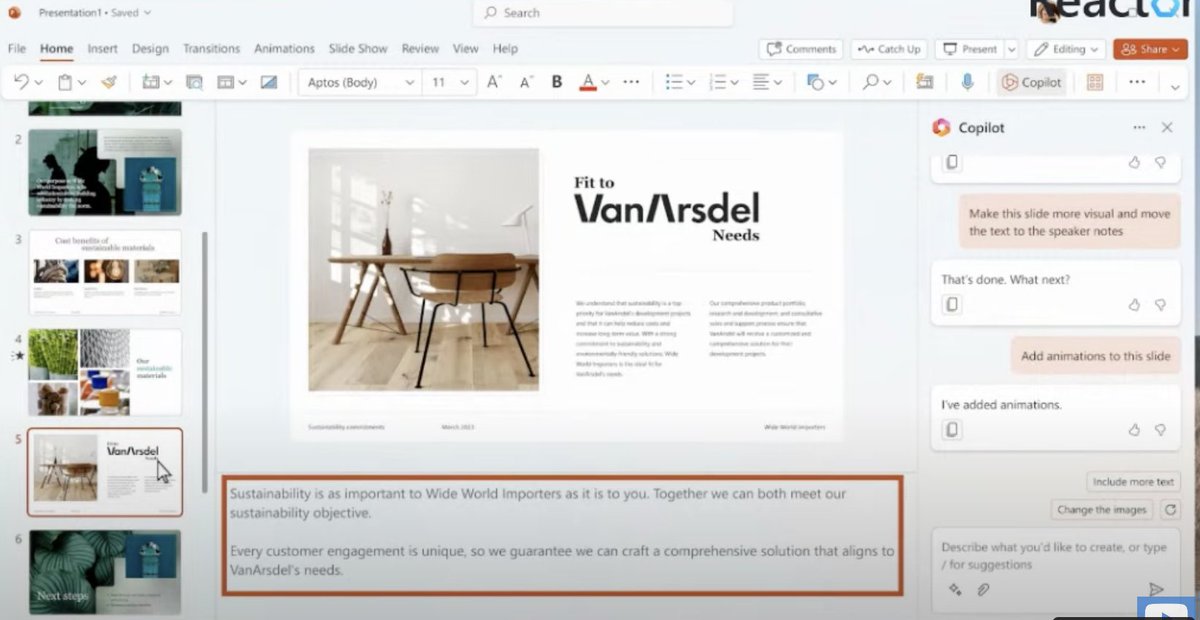The height and width of the screenshot is (620, 1200).
Task: Click the attach paperclip icon in Copilot
Action: pos(983,590)
